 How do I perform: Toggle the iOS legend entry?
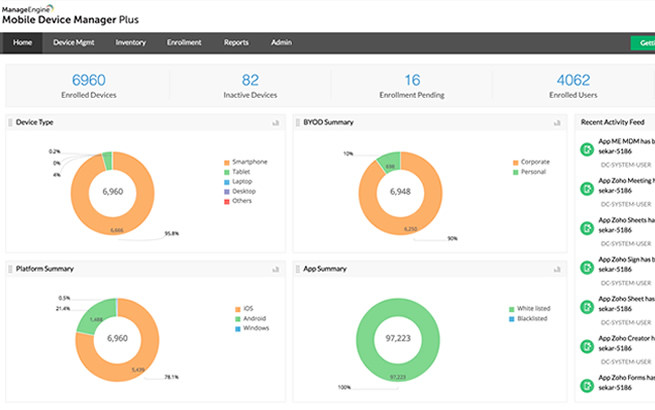pos(244,309)
